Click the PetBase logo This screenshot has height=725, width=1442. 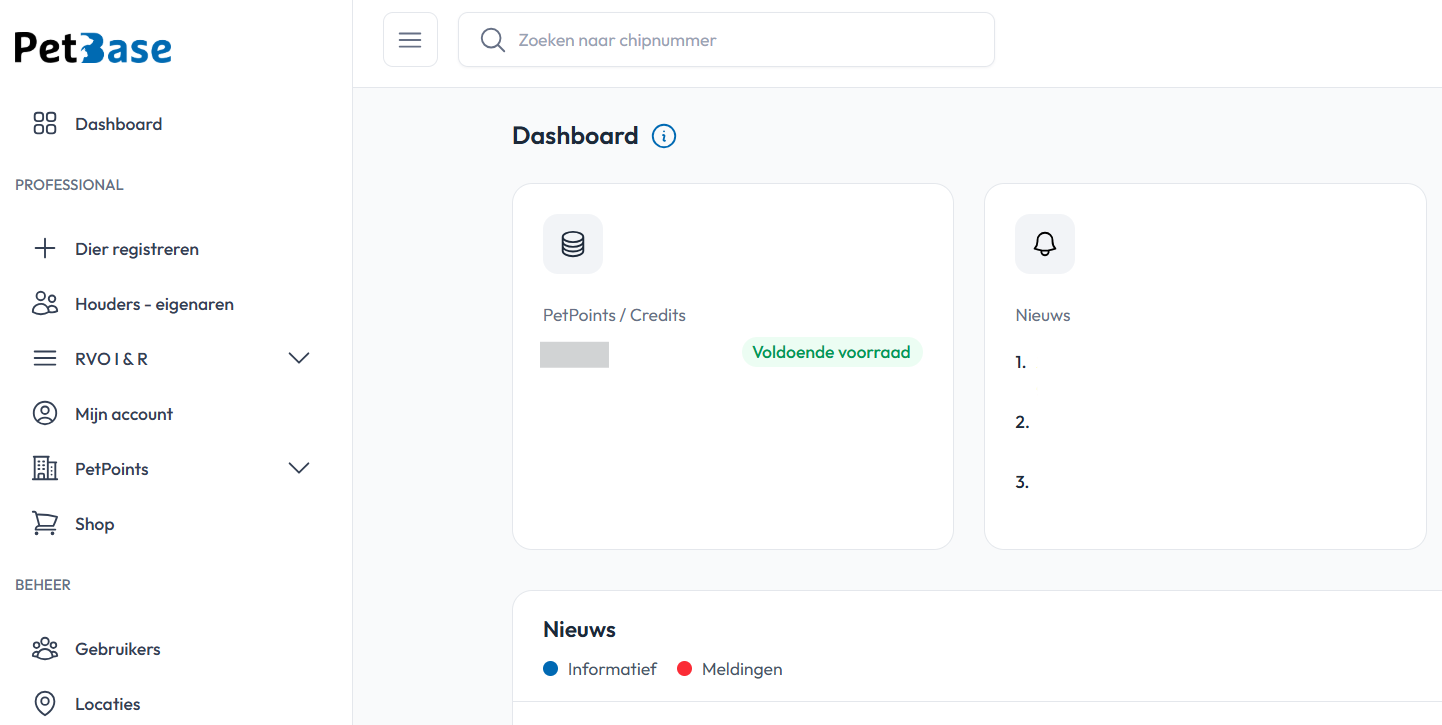(93, 48)
